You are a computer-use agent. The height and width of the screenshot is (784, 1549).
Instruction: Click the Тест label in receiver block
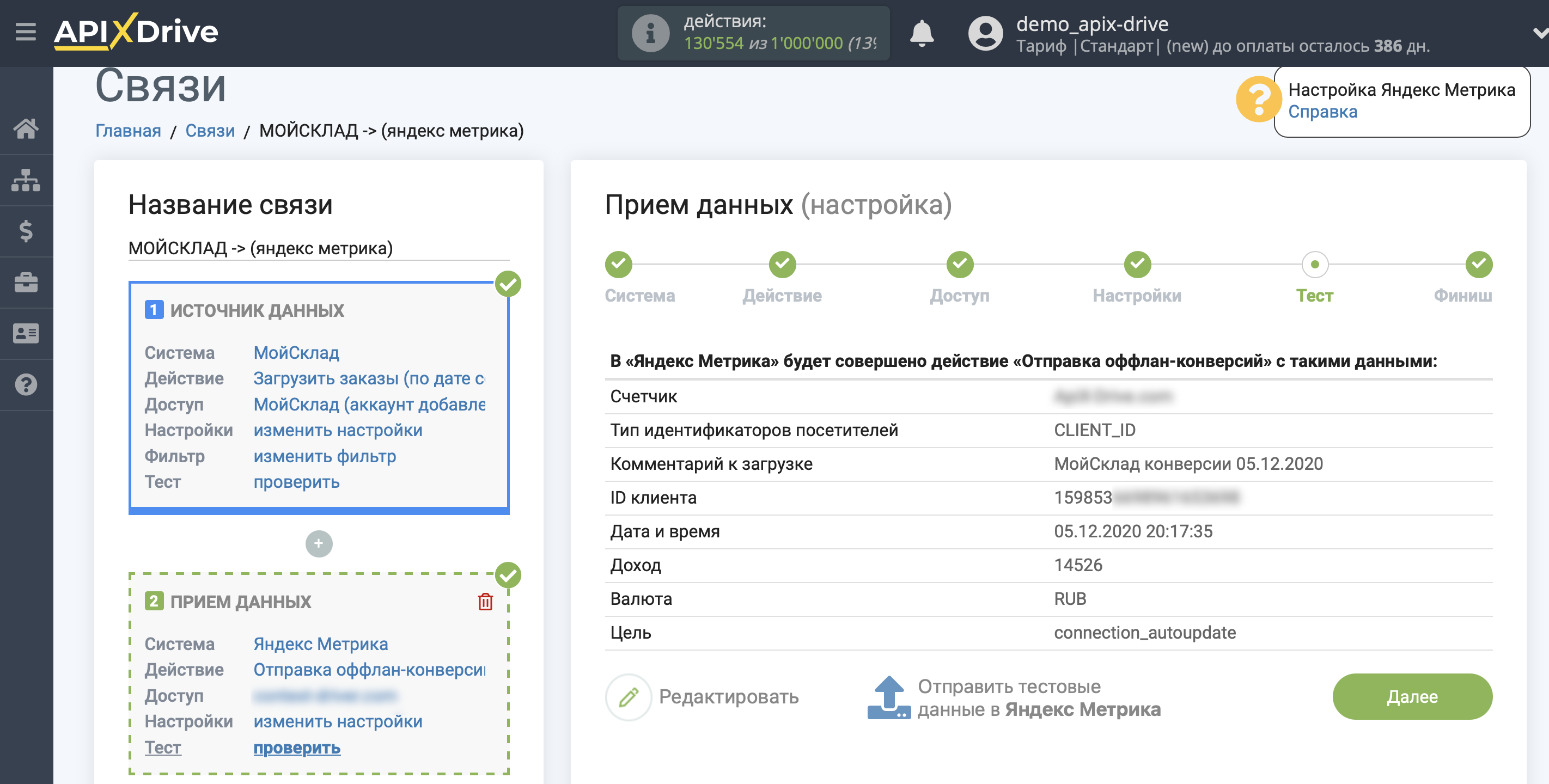coord(162,748)
